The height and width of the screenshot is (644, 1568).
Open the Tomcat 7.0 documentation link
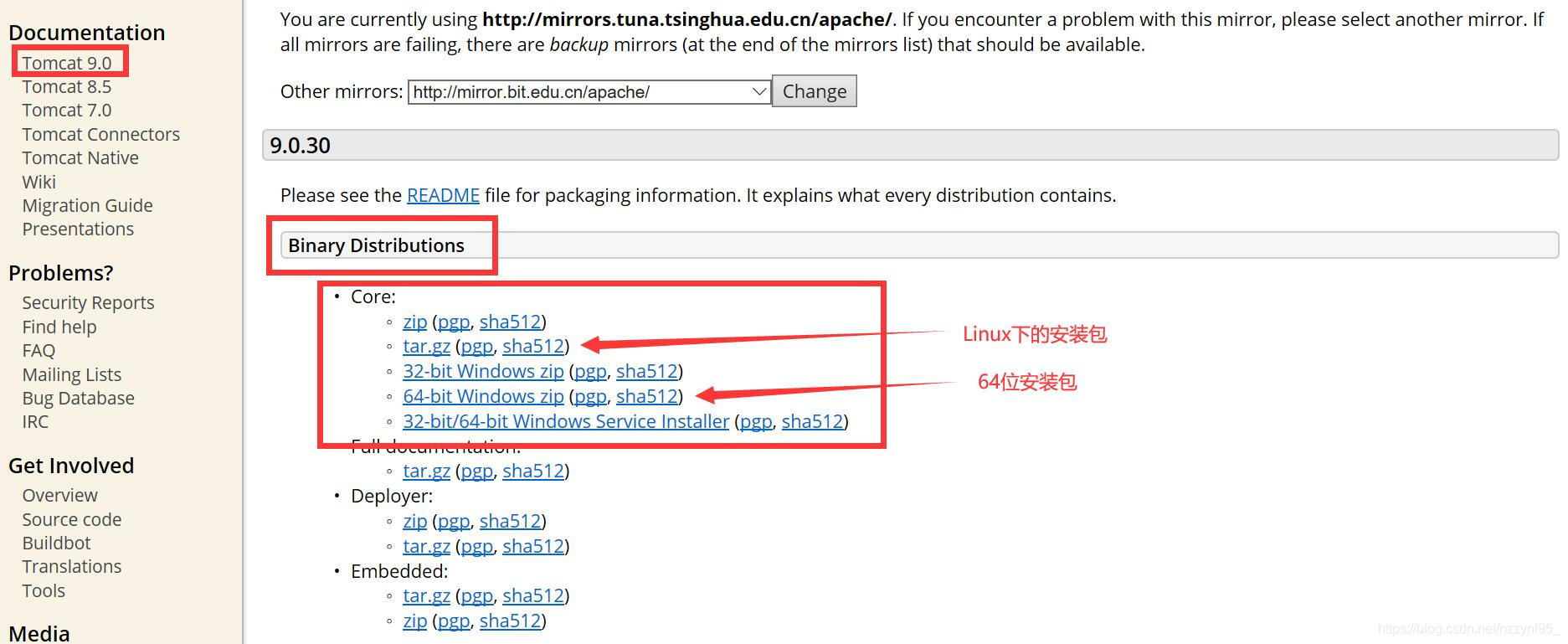pos(66,110)
